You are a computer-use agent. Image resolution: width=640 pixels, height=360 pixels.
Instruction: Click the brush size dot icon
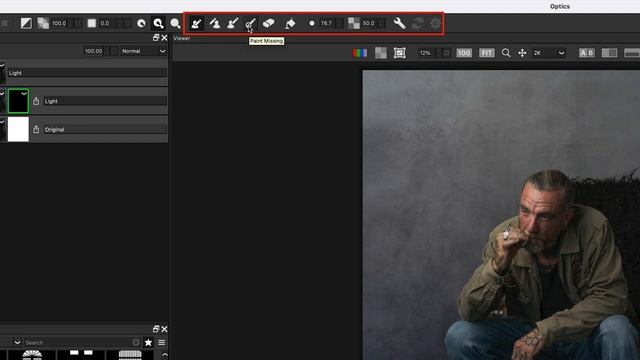pyautogui.click(x=312, y=23)
